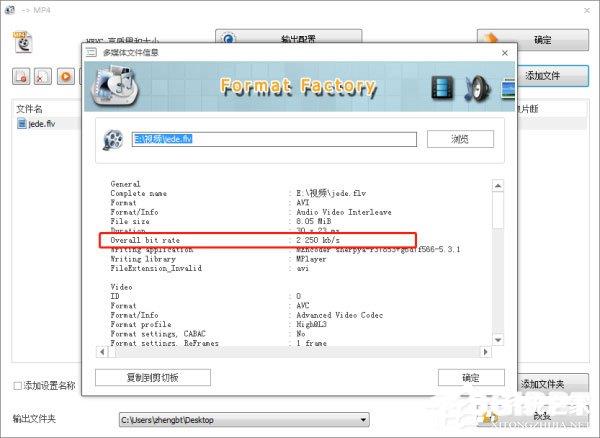600x438 pixels.
Task: Click the vertical scrollbar up arrow
Action: click(498, 186)
